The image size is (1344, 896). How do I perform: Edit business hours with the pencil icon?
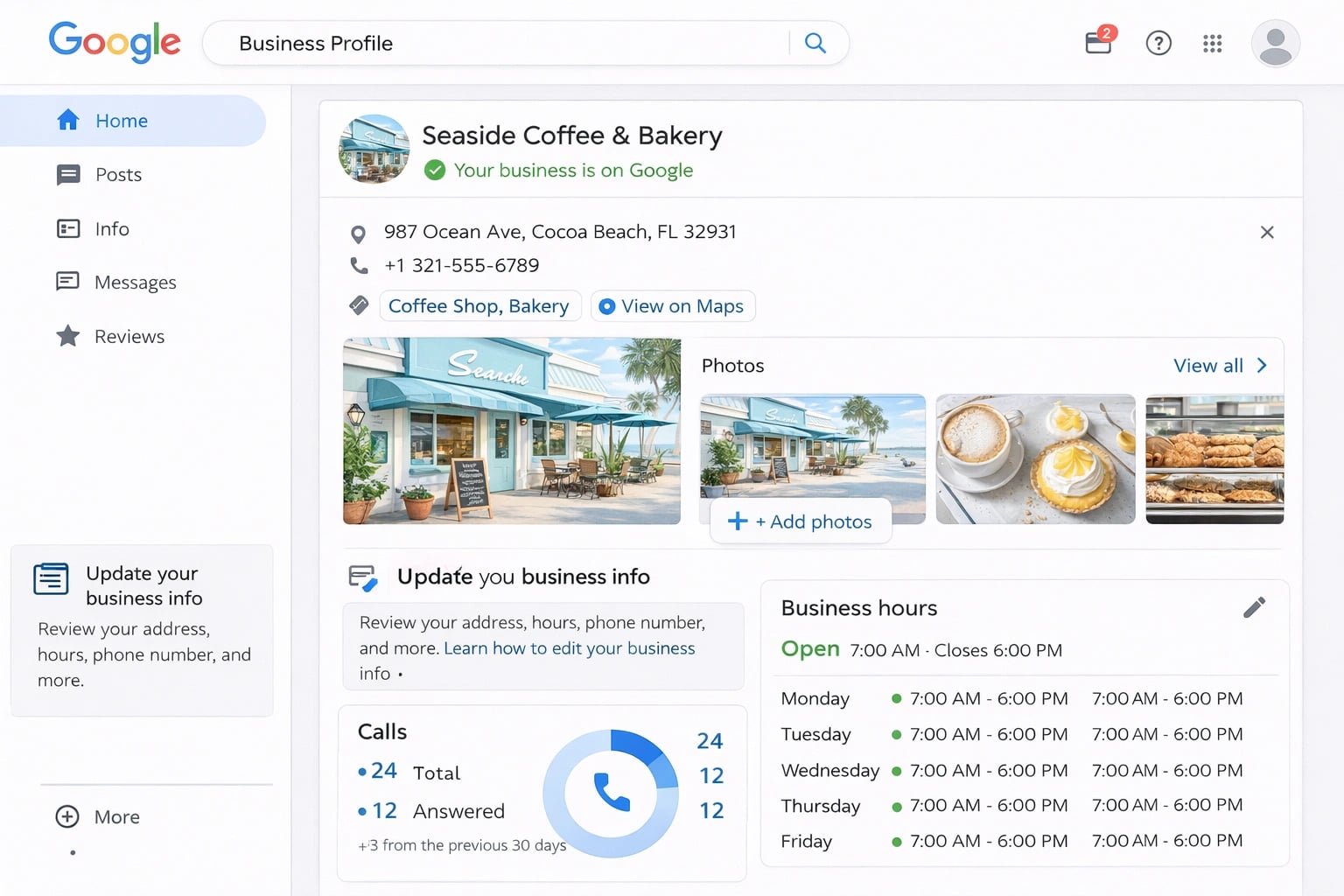[x=1255, y=606]
